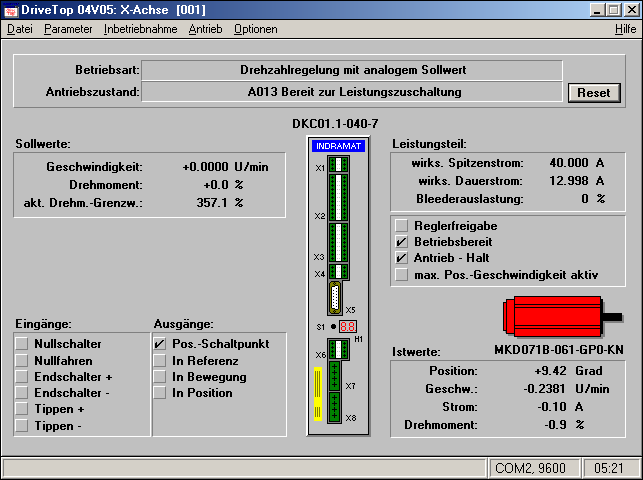Click the COM2, 9600 status bar entry
643x480 pixels.
(x=533, y=468)
